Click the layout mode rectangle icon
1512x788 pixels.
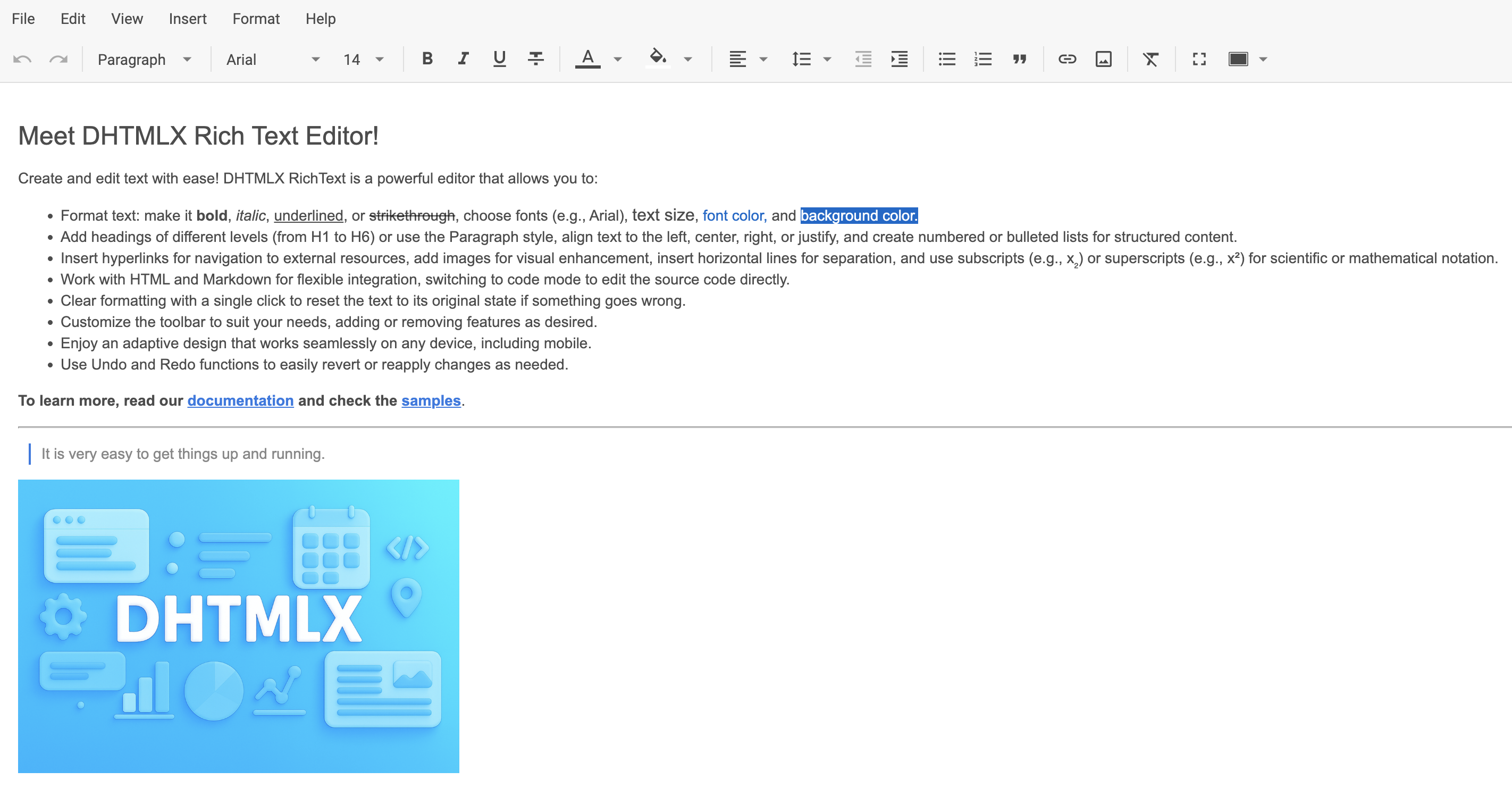pos(1239,60)
